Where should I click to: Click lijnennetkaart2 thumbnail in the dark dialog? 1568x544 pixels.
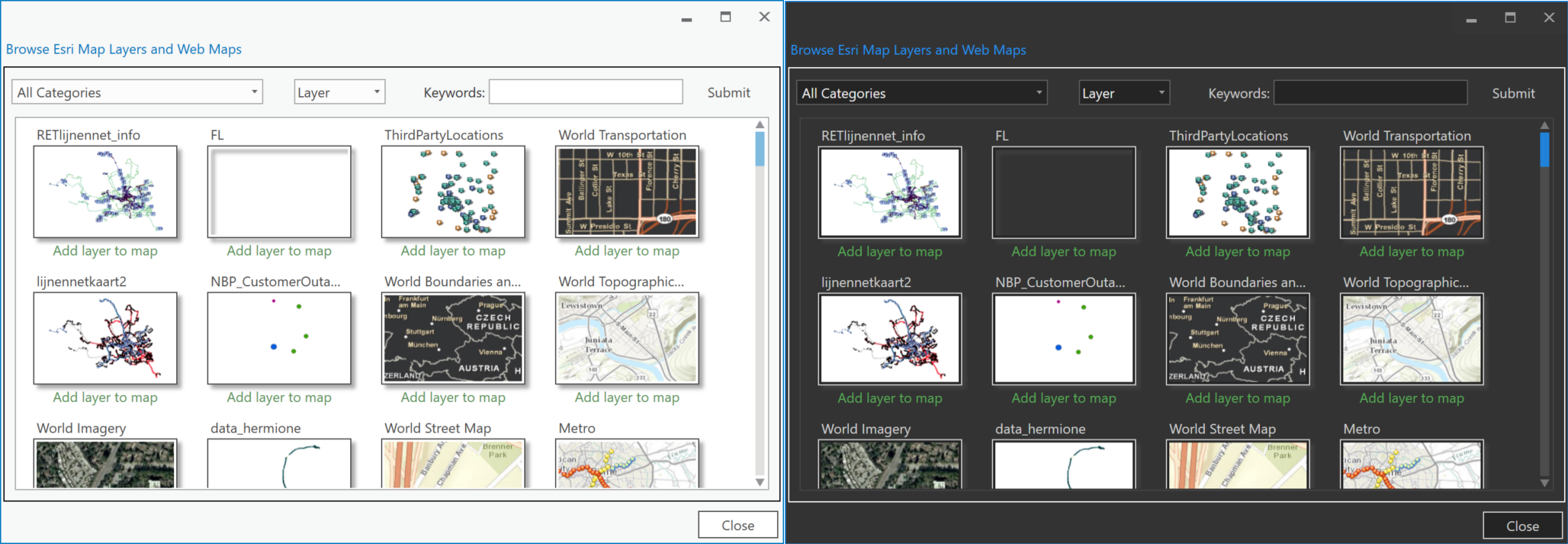889,339
